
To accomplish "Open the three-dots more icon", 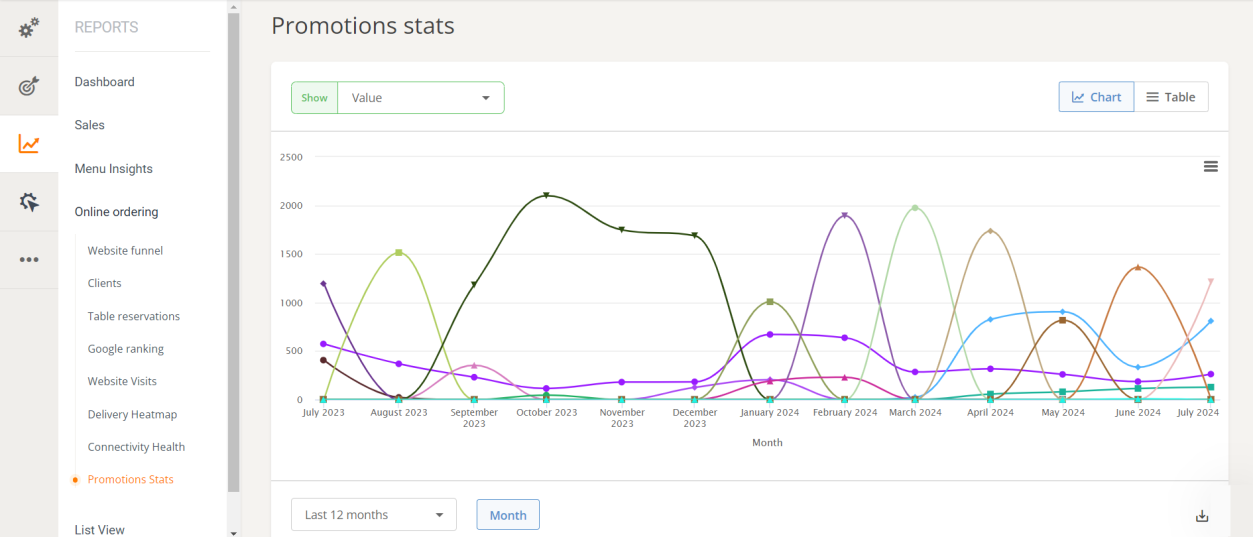I will 29,260.
